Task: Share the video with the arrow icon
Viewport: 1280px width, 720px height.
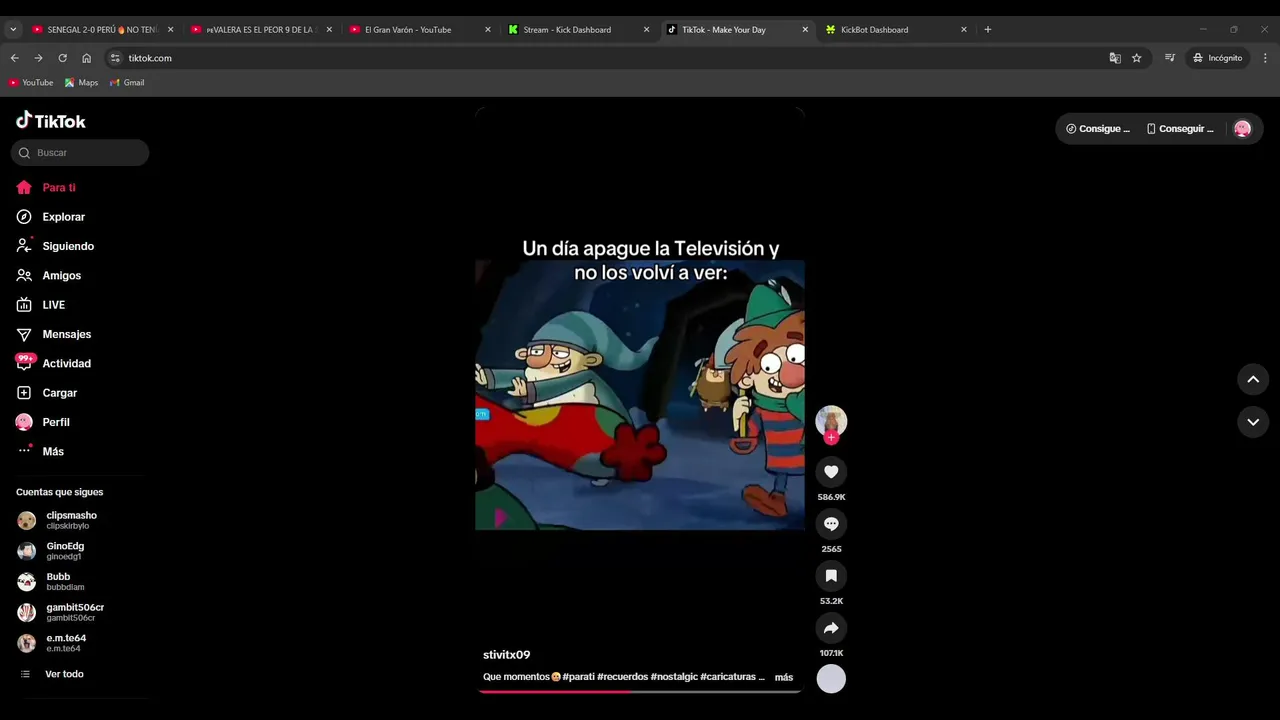Action: coord(831,628)
